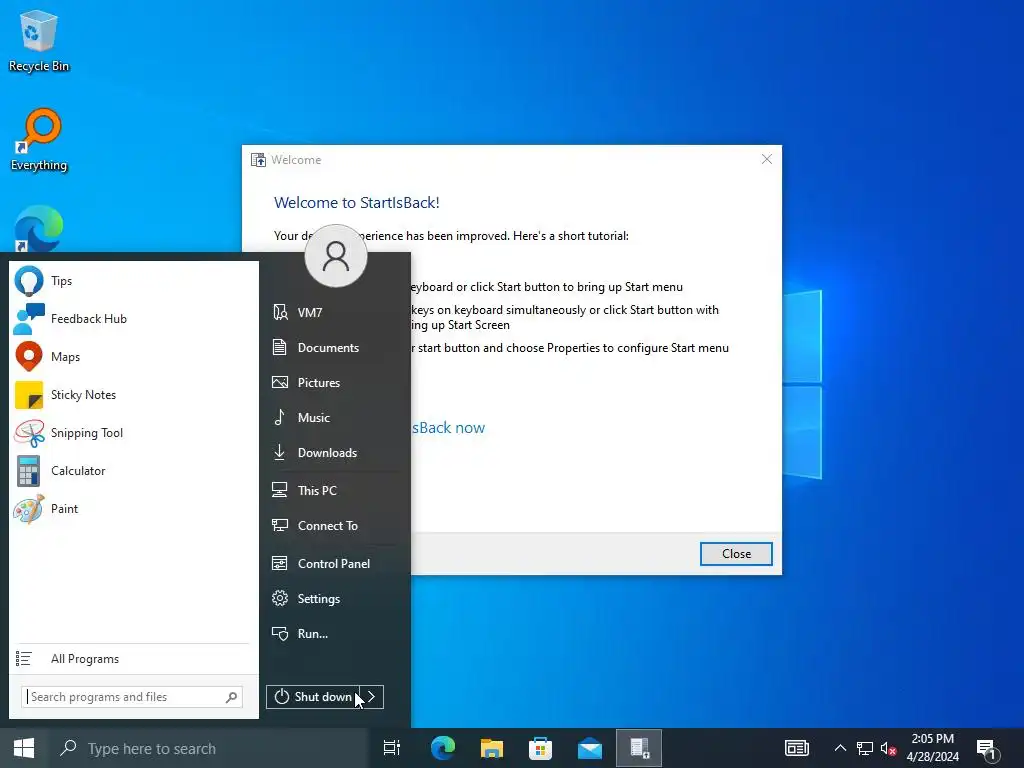Click the Shut down button
Screen dimensions: 1024x768
pos(313,697)
